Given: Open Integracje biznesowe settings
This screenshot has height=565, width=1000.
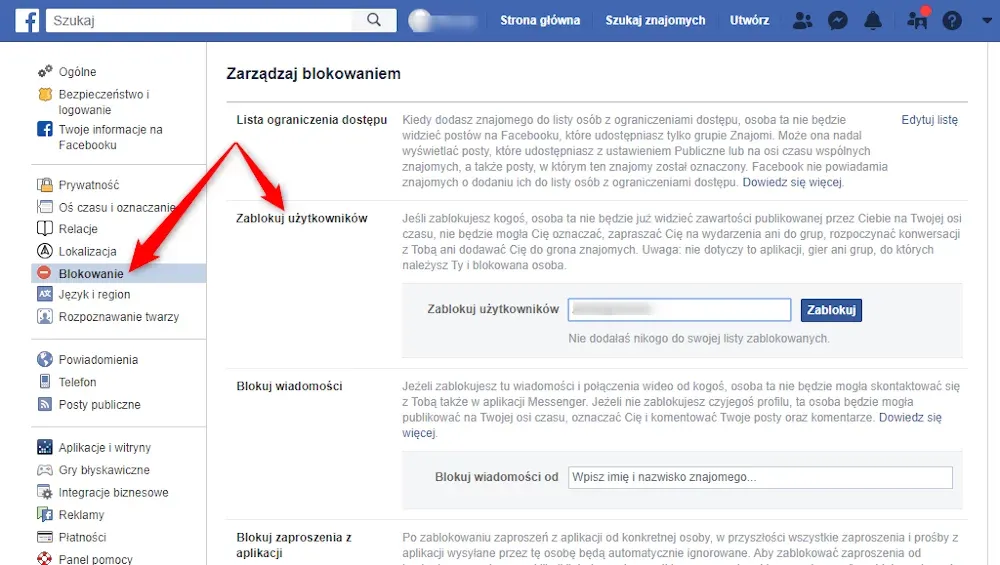Looking at the screenshot, I should (114, 492).
